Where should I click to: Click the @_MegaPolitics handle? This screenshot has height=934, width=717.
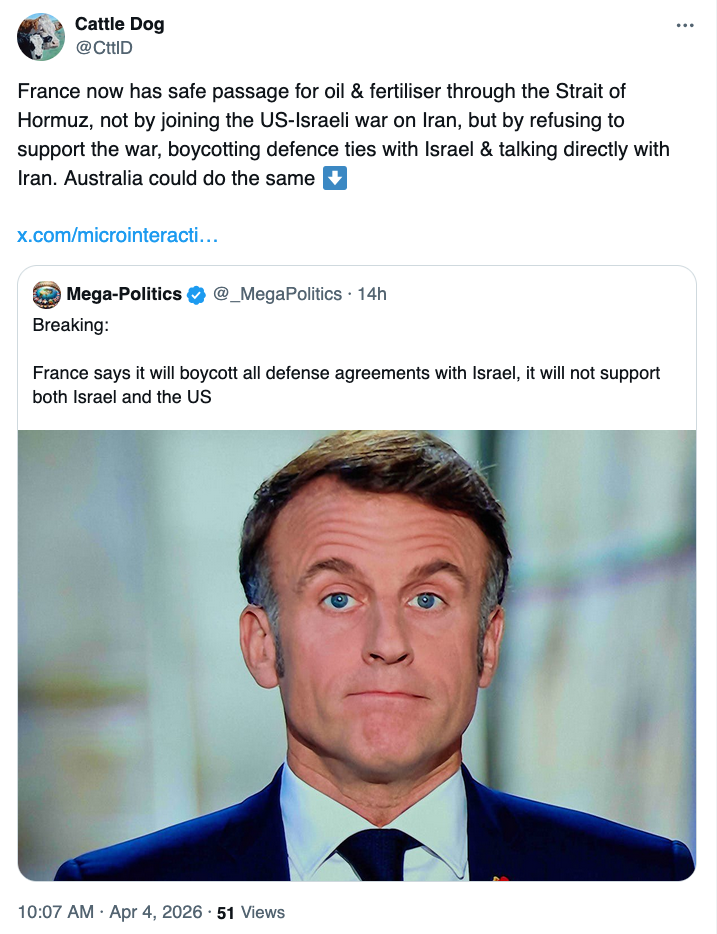pyautogui.click(x=277, y=294)
